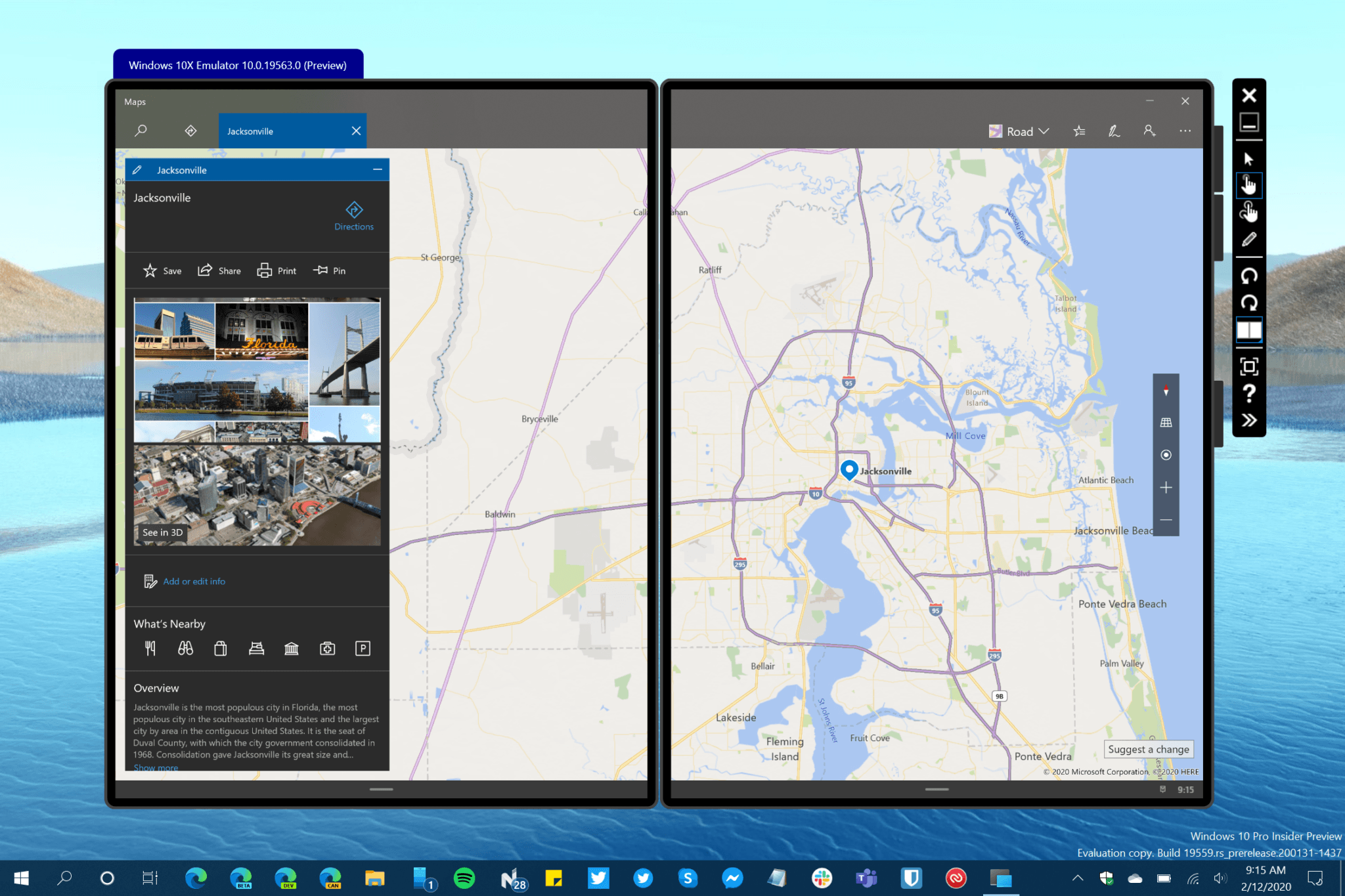Screen dimensions: 1345x896
Task: Collapse the Jacksonville info card with minimize chevron
Action: pos(378,169)
